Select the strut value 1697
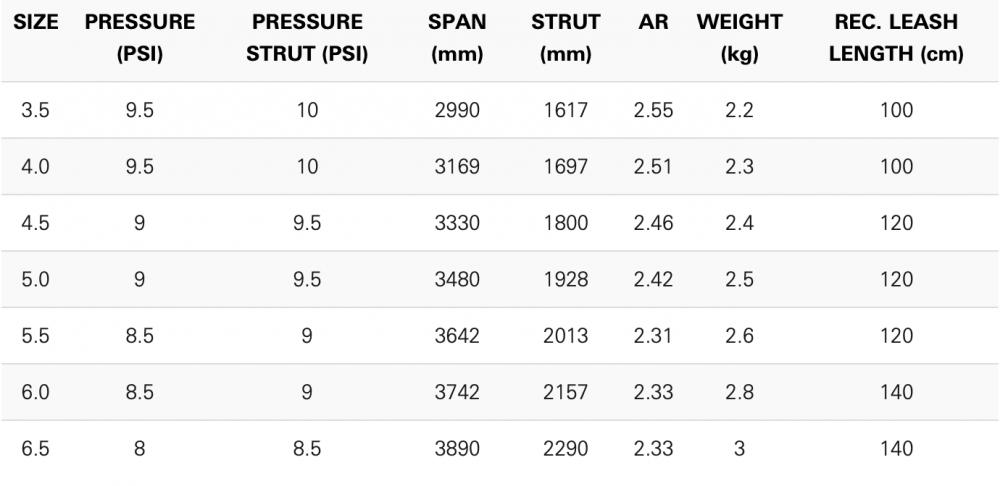The width and height of the screenshot is (1000, 486). click(565, 166)
